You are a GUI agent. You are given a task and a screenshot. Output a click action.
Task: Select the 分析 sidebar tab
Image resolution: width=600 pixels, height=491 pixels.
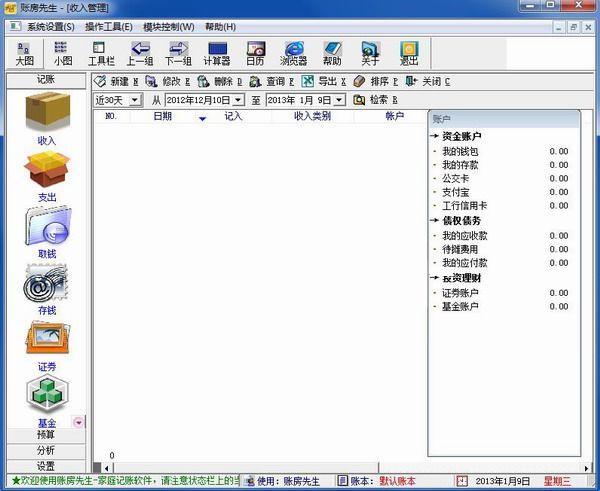(46, 451)
